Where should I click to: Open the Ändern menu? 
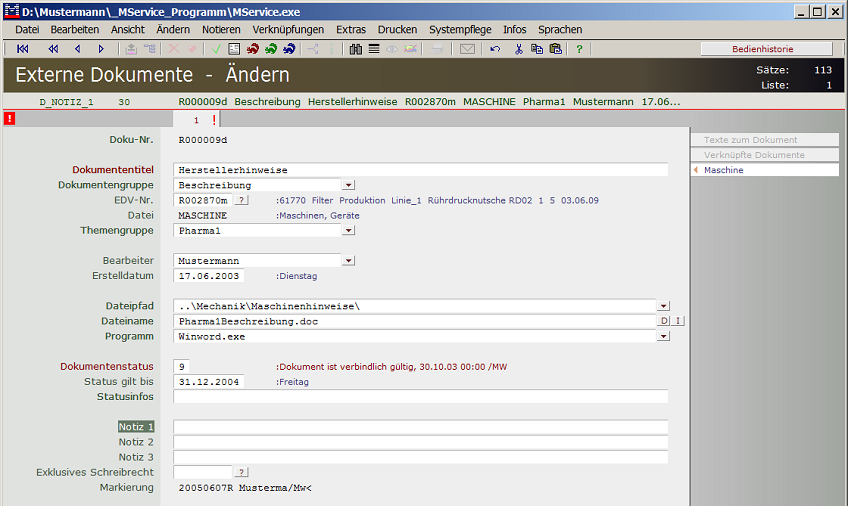[173, 30]
